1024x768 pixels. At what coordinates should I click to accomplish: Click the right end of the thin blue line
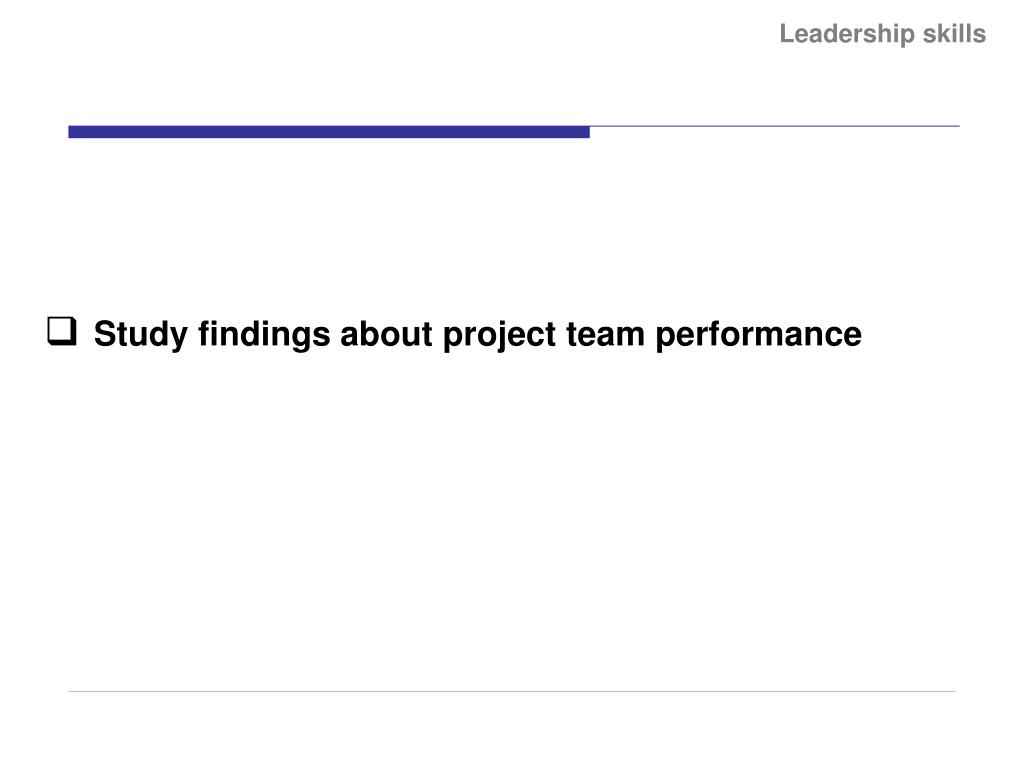[956, 126]
